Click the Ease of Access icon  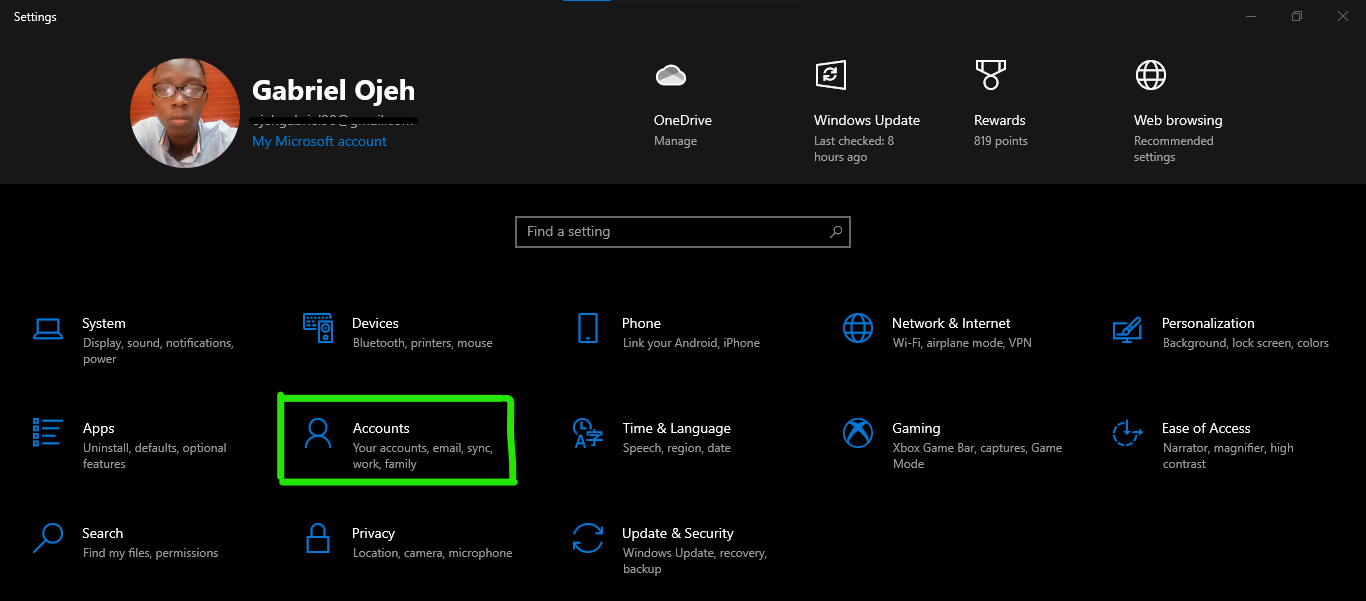(x=1127, y=433)
